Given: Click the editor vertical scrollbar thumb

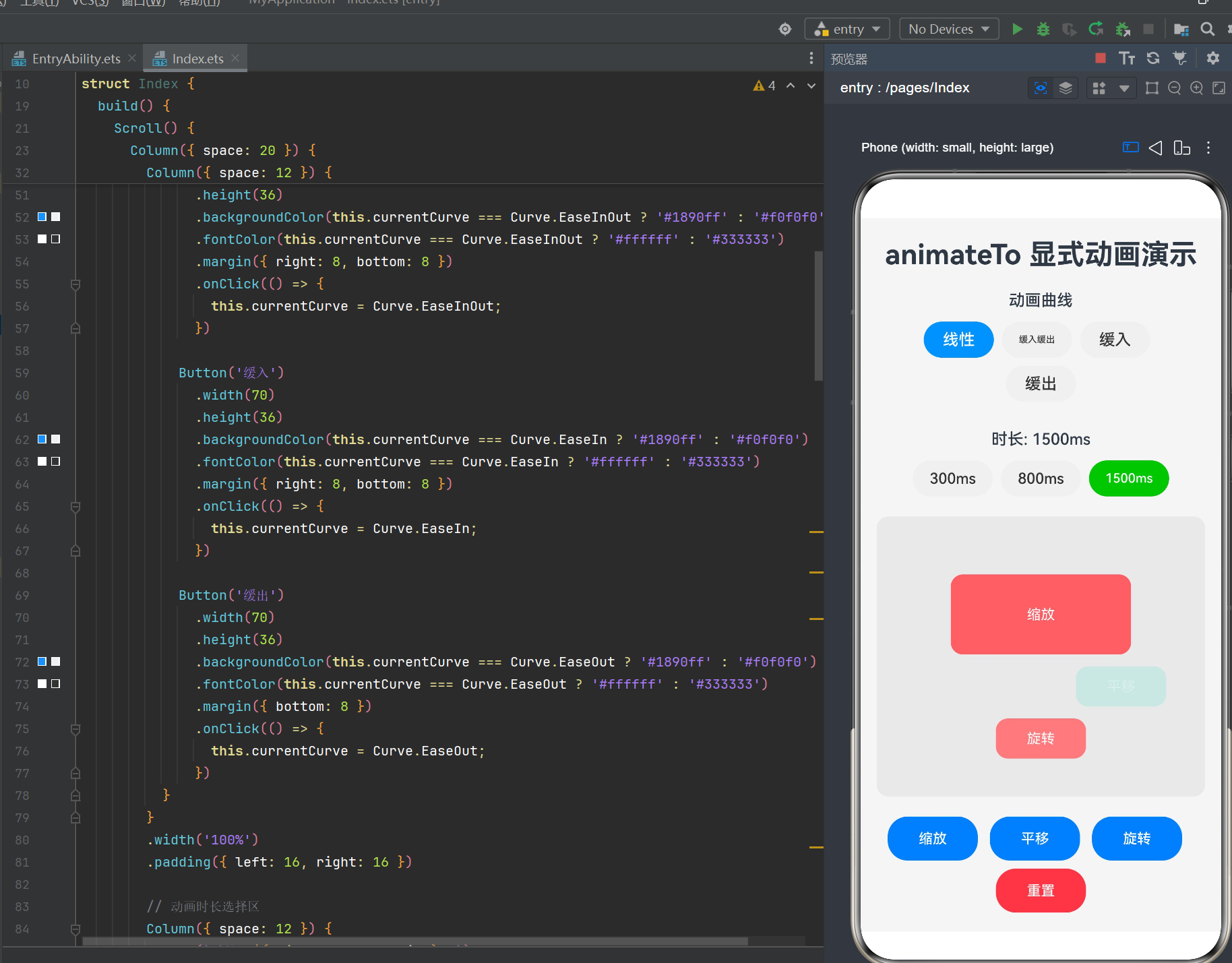Looking at the screenshot, I should pos(818,317).
